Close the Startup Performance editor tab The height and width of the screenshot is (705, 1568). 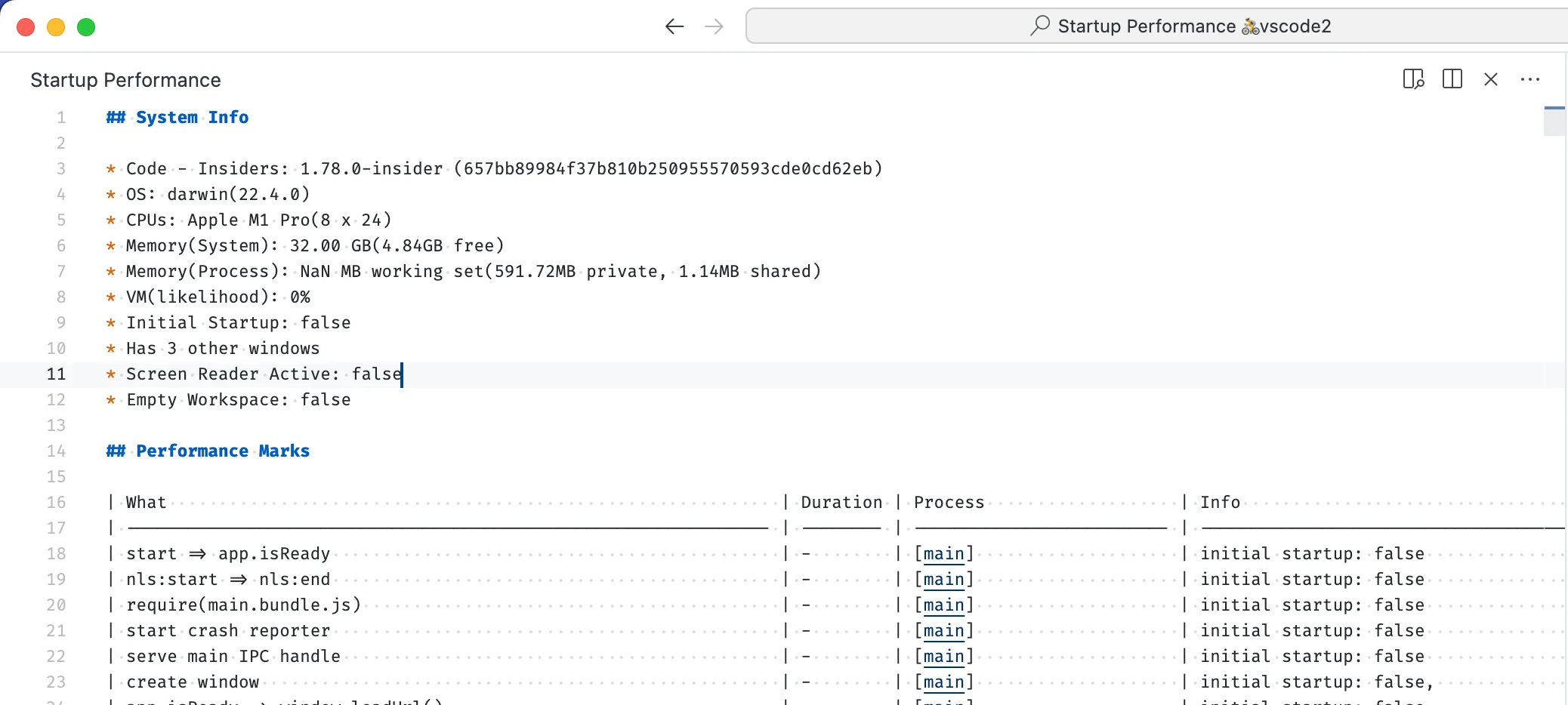point(1491,79)
